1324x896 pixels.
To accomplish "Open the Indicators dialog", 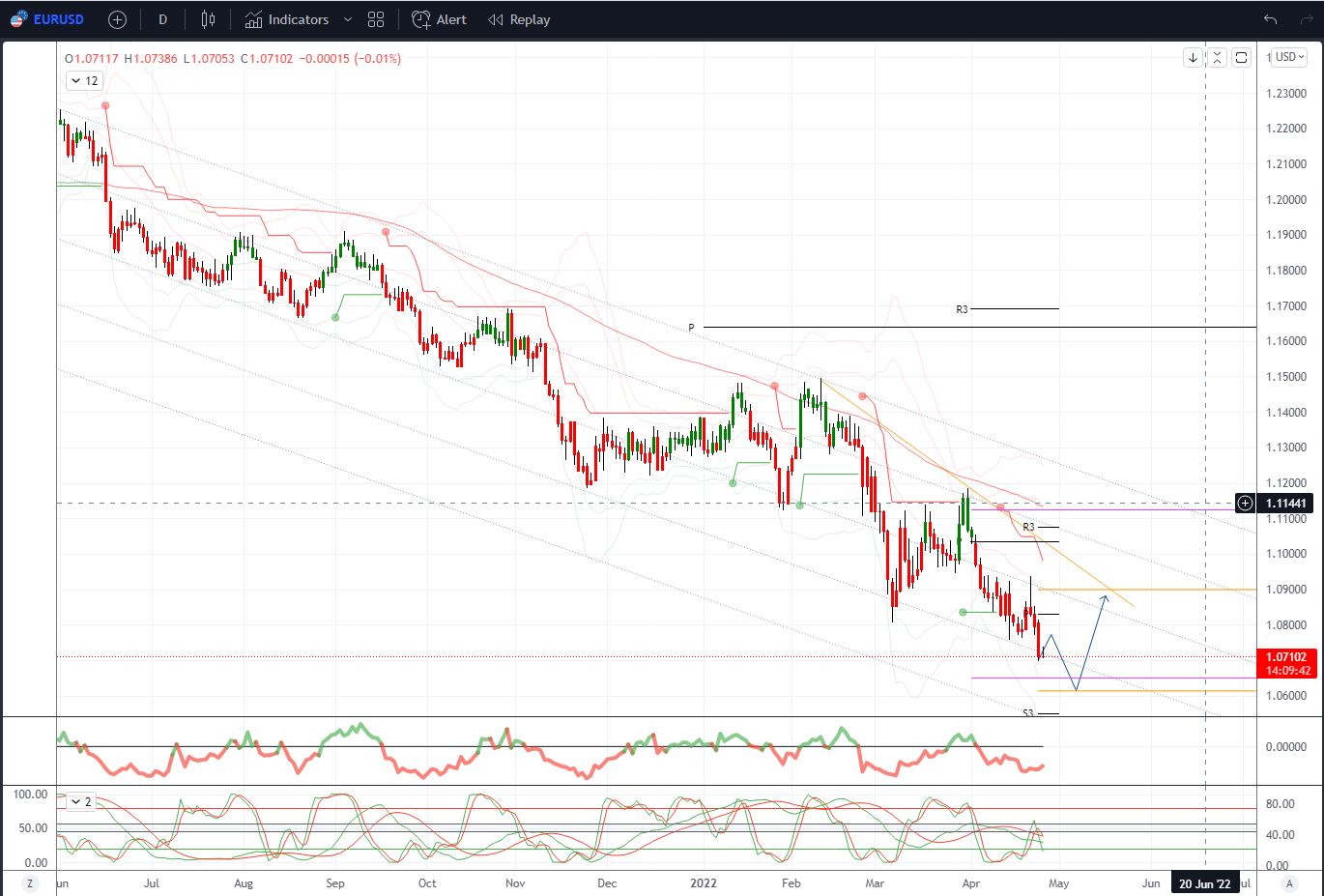I will tap(287, 19).
